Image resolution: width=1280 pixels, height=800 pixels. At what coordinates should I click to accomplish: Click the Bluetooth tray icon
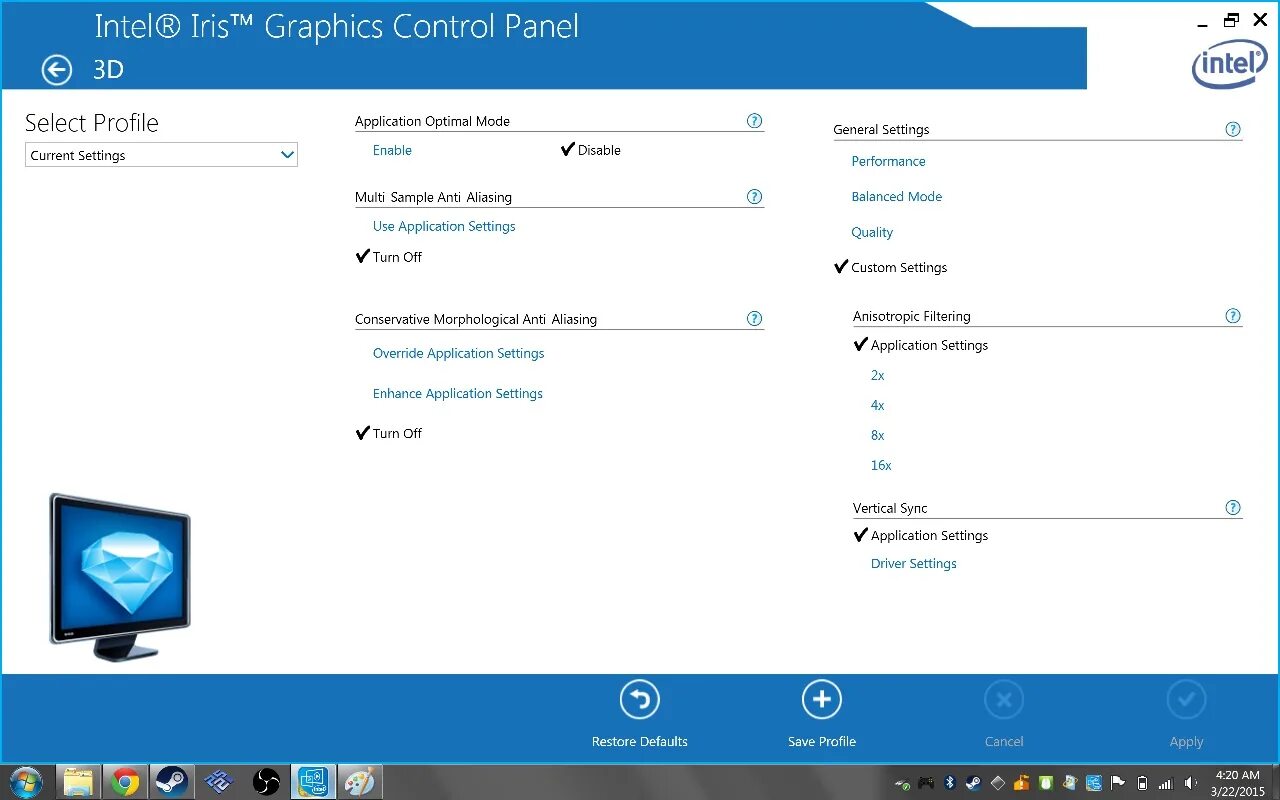pyautogui.click(x=950, y=782)
